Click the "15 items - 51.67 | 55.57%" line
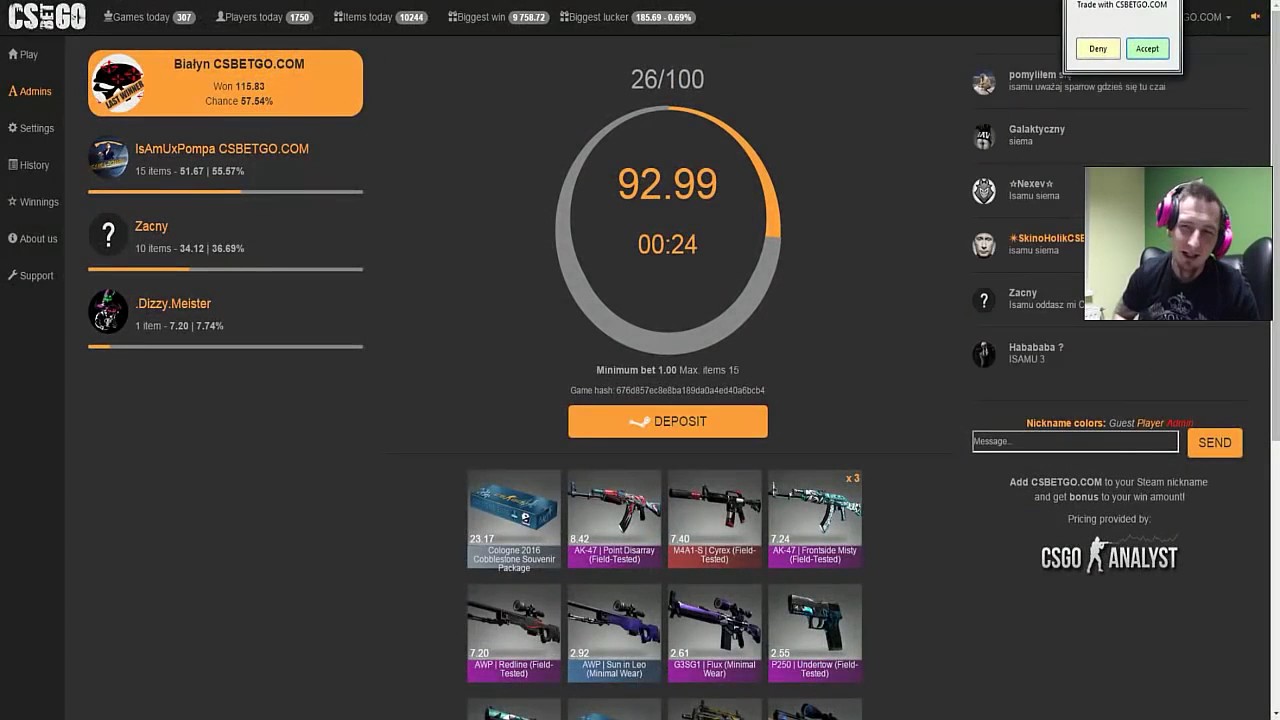Screen dimensions: 1280x720 [190, 172]
